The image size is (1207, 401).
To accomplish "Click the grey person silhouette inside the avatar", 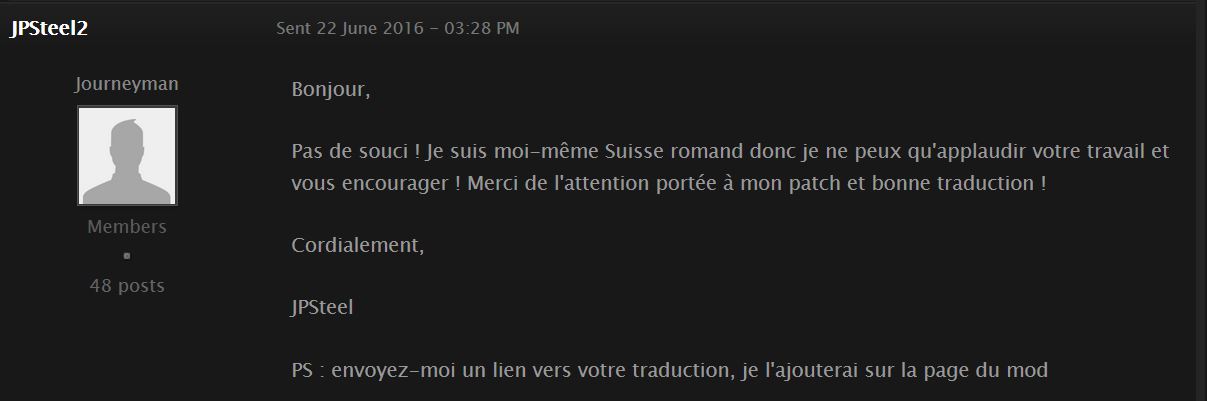I will [126, 161].
